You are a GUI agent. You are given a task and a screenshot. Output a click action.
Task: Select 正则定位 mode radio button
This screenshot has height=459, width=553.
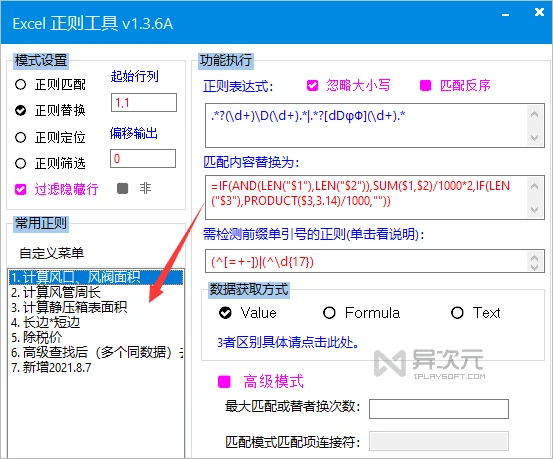click(x=20, y=137)
